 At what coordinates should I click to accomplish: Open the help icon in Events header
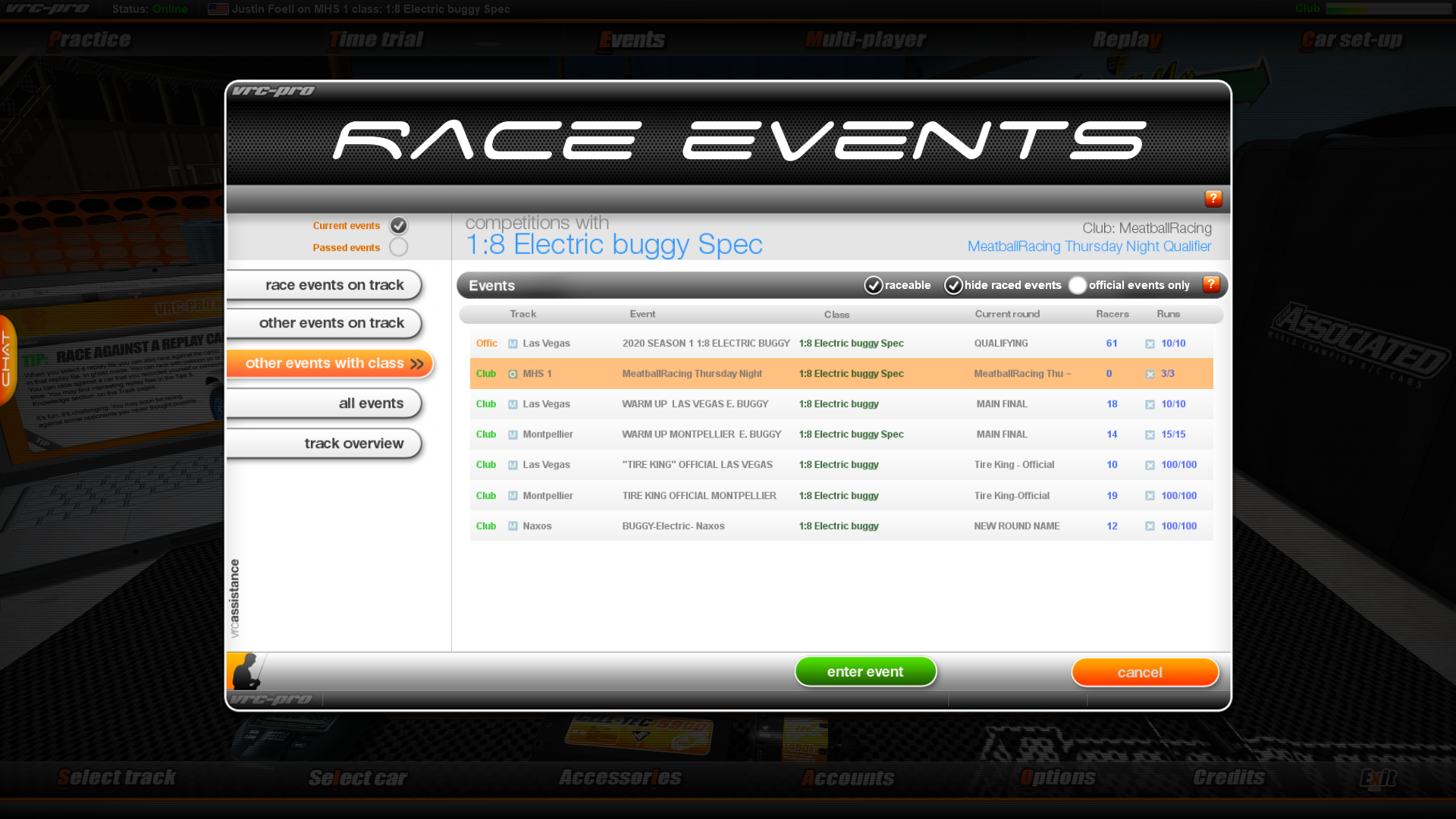coord(1211,284)
